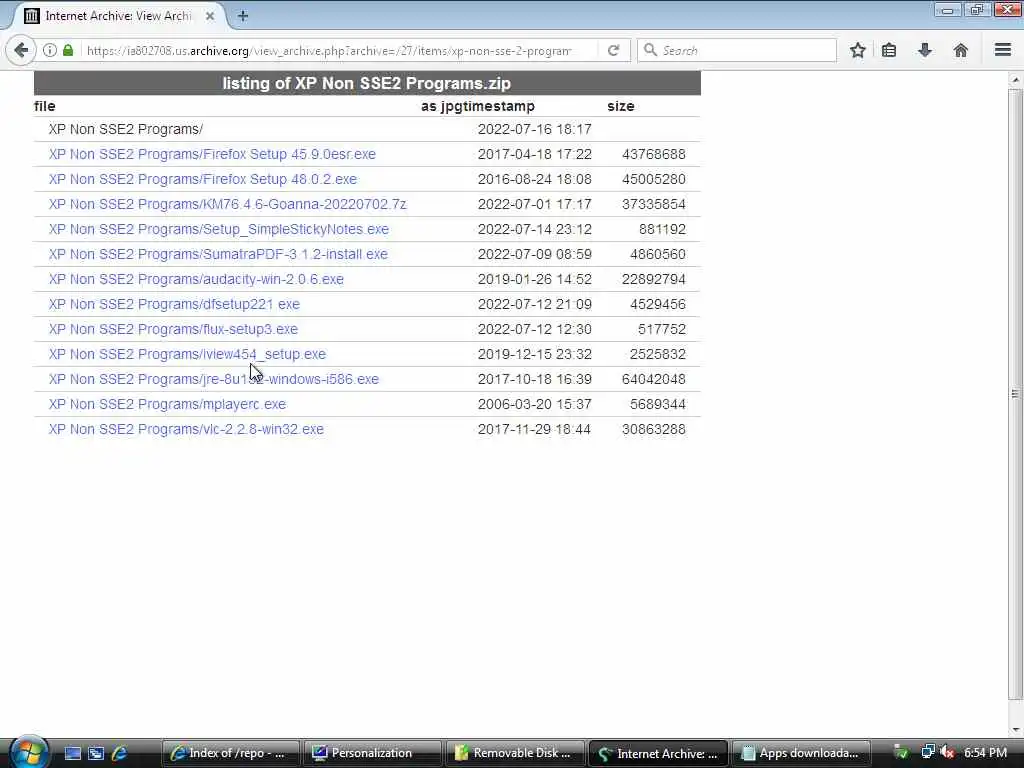Click the 'file' column header
Viewport: 1024px width, 768px height.
44,106
